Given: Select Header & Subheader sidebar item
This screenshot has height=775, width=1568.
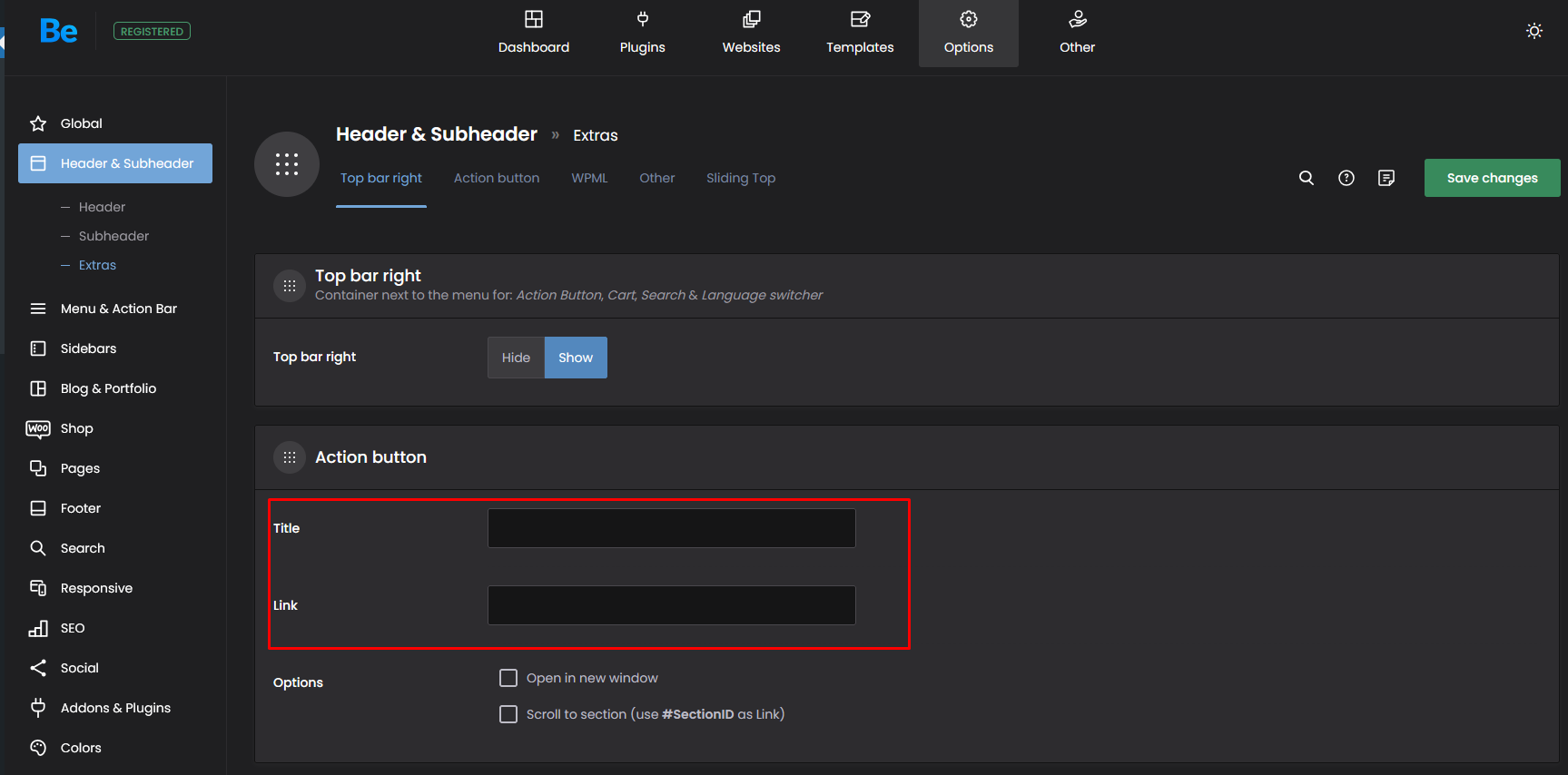Looking at the screenshot, I should pos(115,163).
